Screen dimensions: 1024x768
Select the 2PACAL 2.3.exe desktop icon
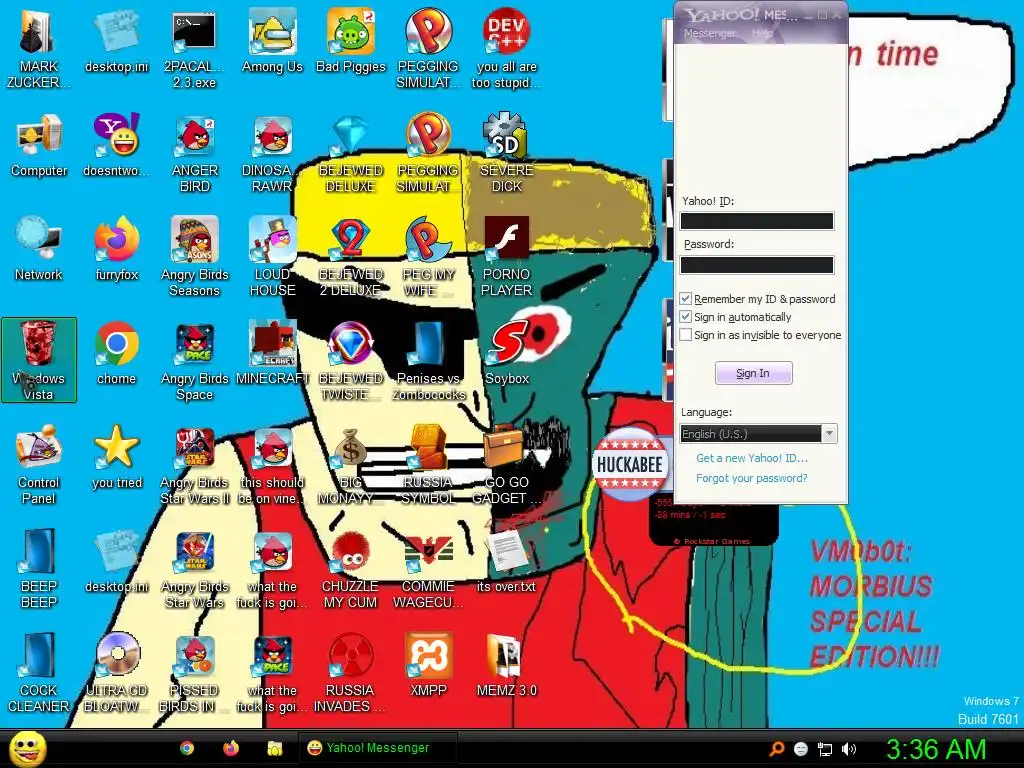pos(194,48)
